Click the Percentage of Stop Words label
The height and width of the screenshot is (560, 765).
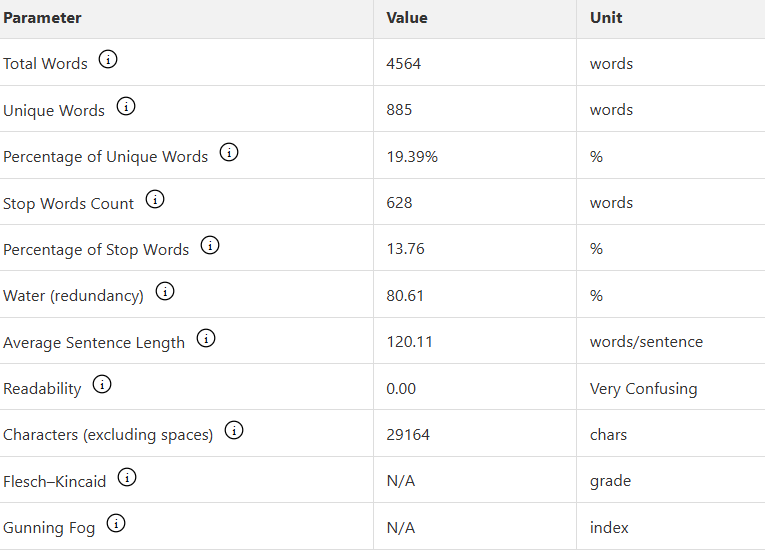tap(96, 250)
